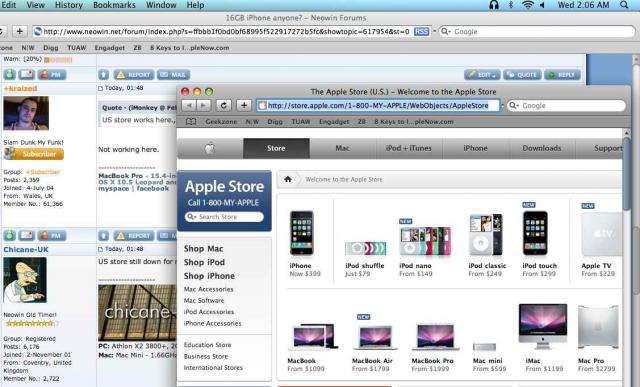Click the iPhone product image
Screen dimensions: 640x387
click(301, 233)
